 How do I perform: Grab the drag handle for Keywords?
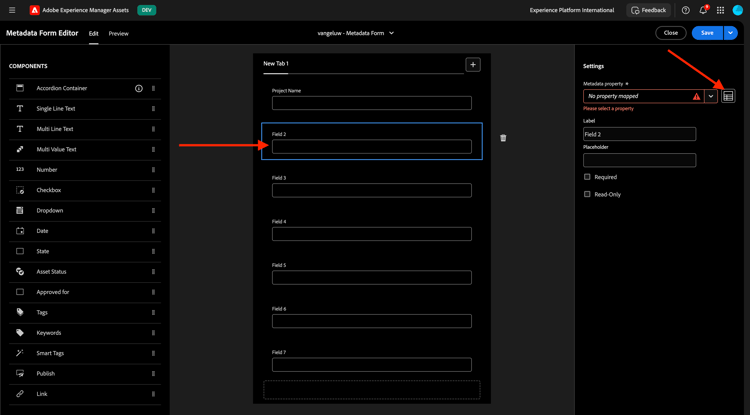(153, 333)
